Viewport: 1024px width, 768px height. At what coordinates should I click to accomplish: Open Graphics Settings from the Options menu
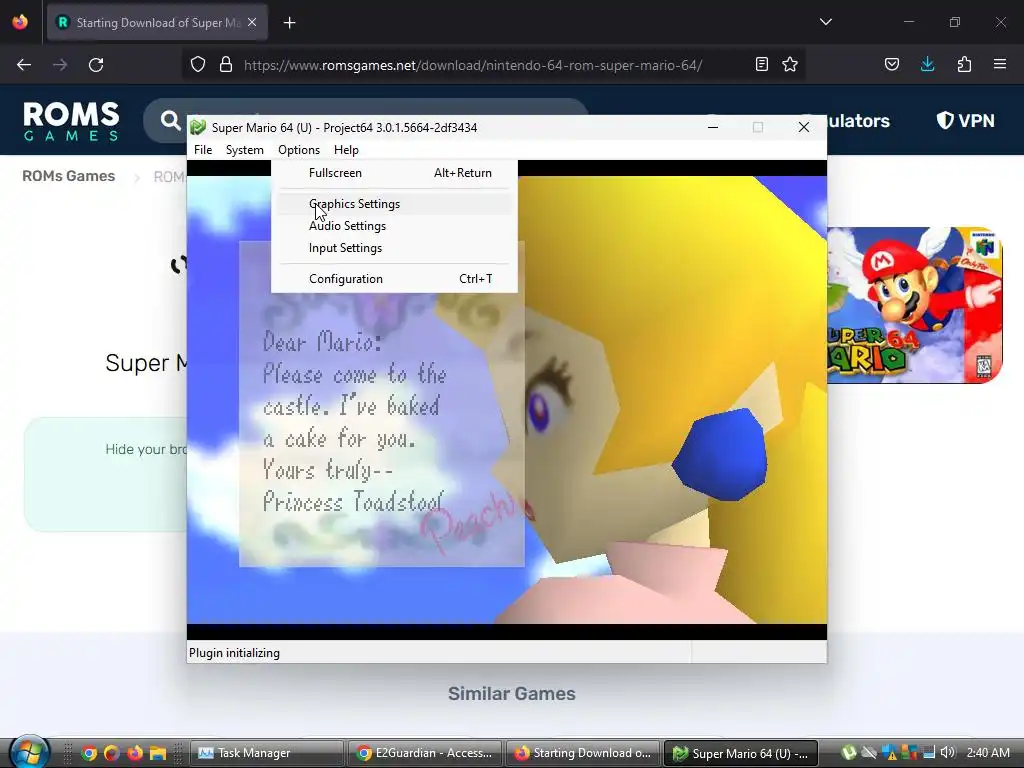394,204
